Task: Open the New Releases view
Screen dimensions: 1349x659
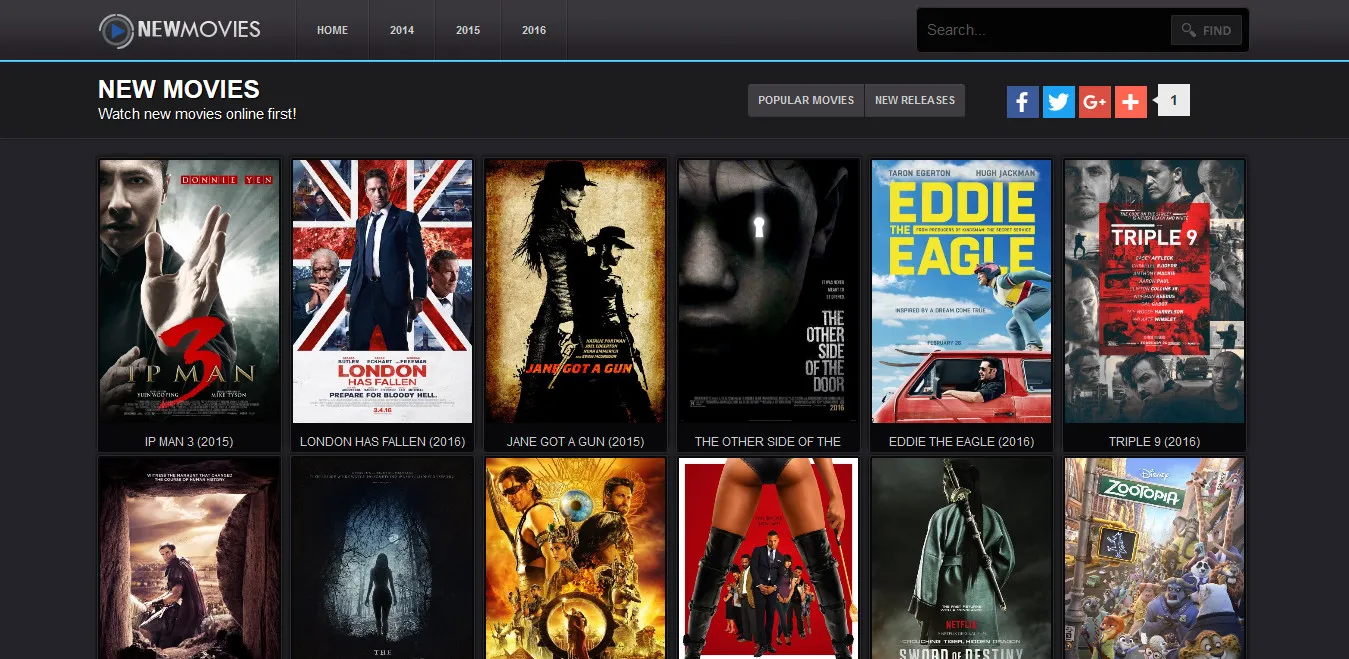Action: tap(915, 100)
